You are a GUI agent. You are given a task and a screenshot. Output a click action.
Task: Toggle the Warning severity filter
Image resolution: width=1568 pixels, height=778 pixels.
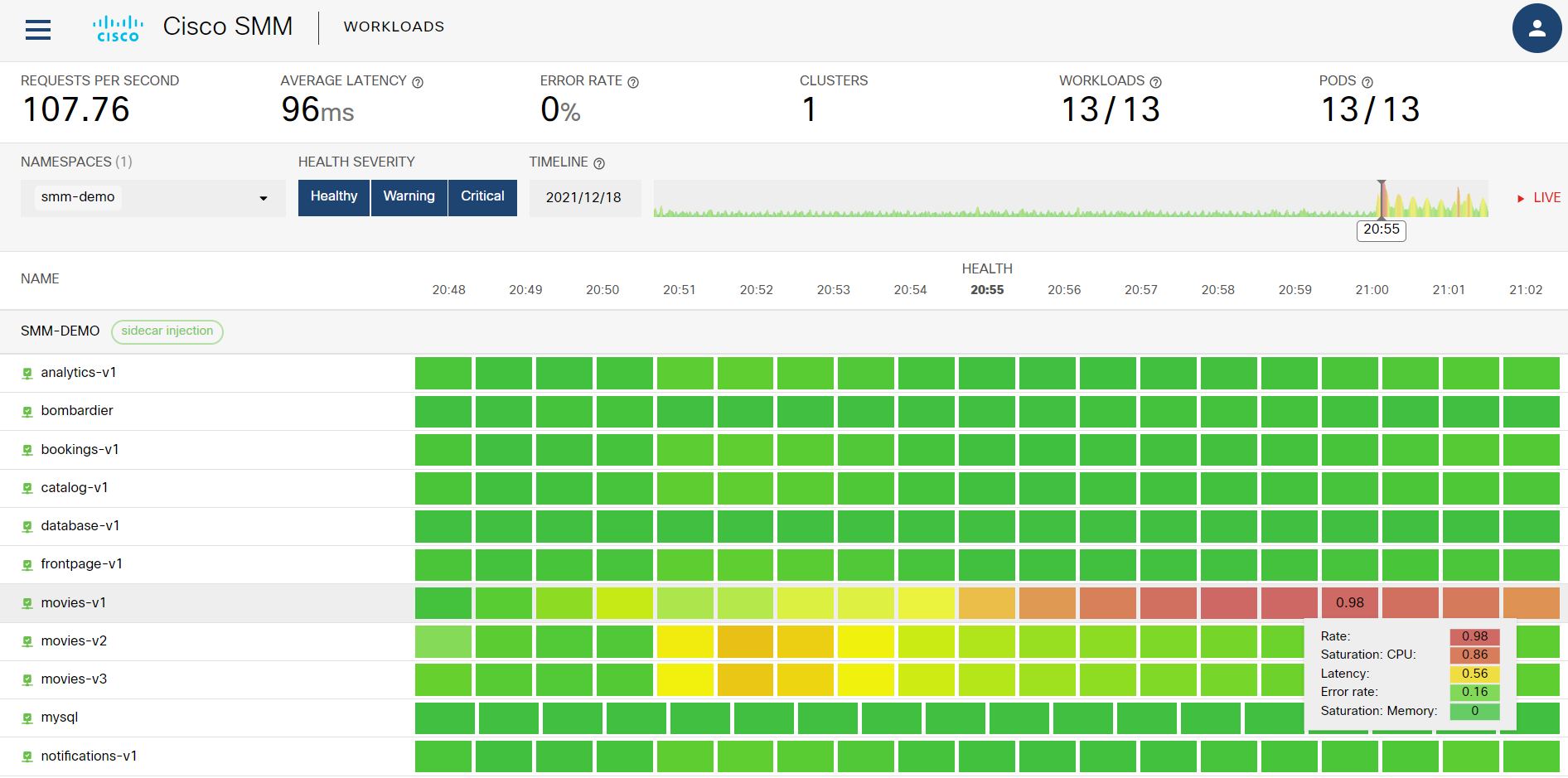pyautogui.click(x=409, y=197)
